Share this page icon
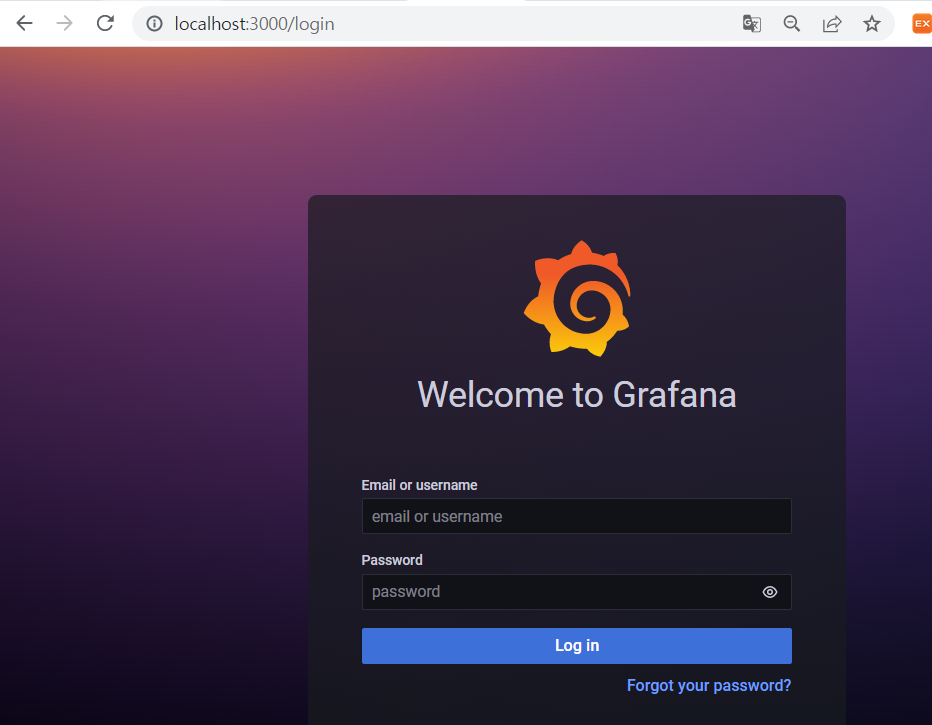Image resolution: width=932 pixels, height=725 pixels. coord(832,24)
